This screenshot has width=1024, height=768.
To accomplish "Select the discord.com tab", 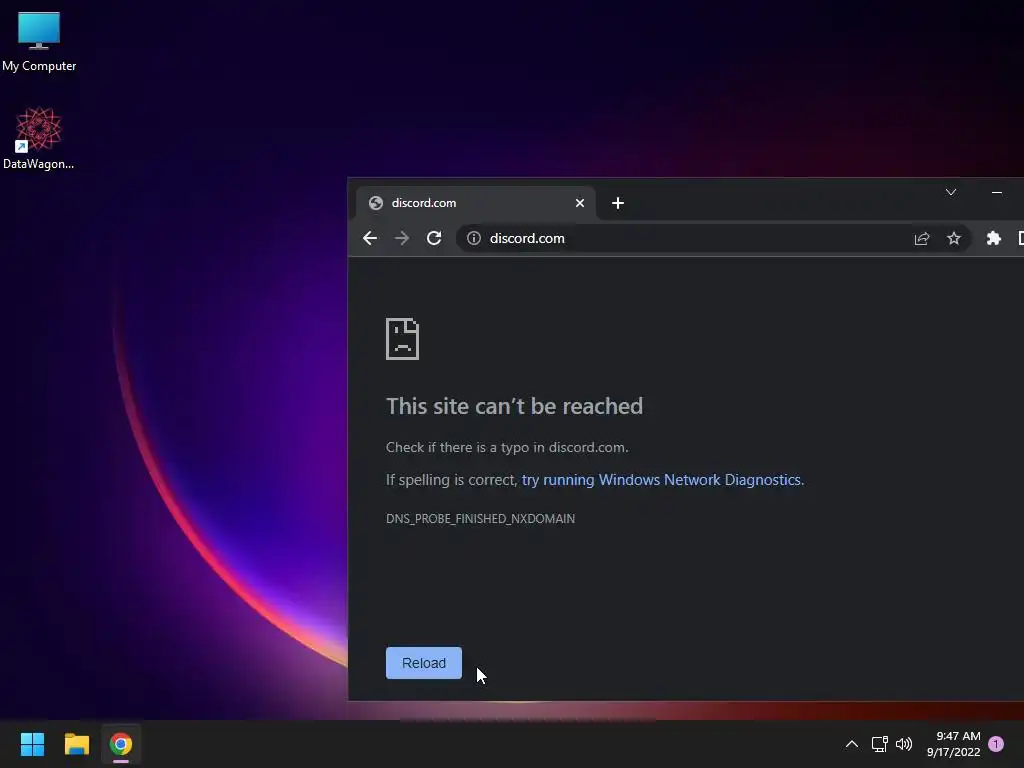I will coord(475,203).
